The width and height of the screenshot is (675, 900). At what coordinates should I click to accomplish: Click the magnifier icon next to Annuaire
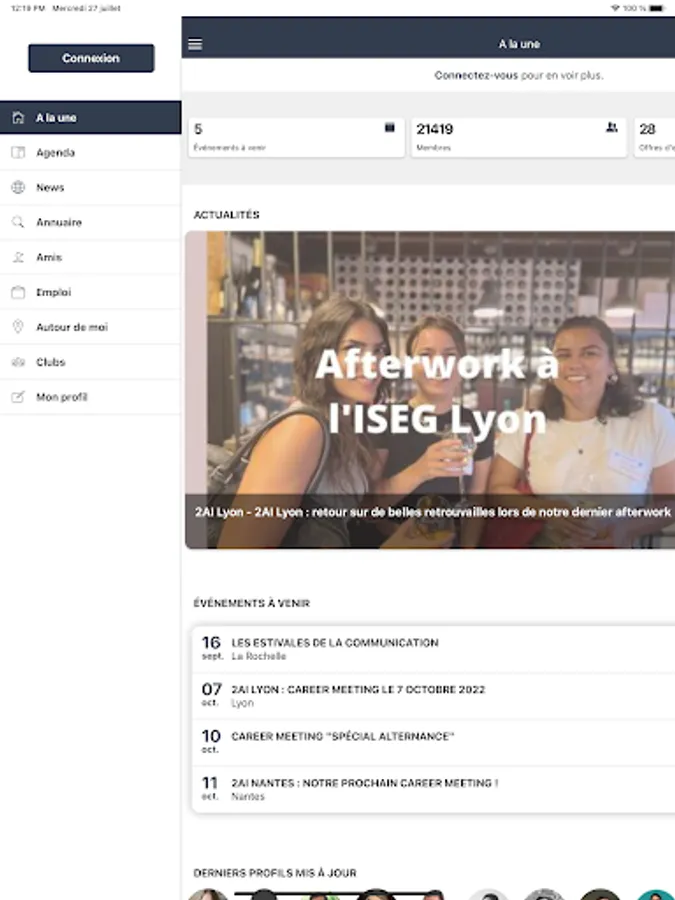tap(18, 222)
